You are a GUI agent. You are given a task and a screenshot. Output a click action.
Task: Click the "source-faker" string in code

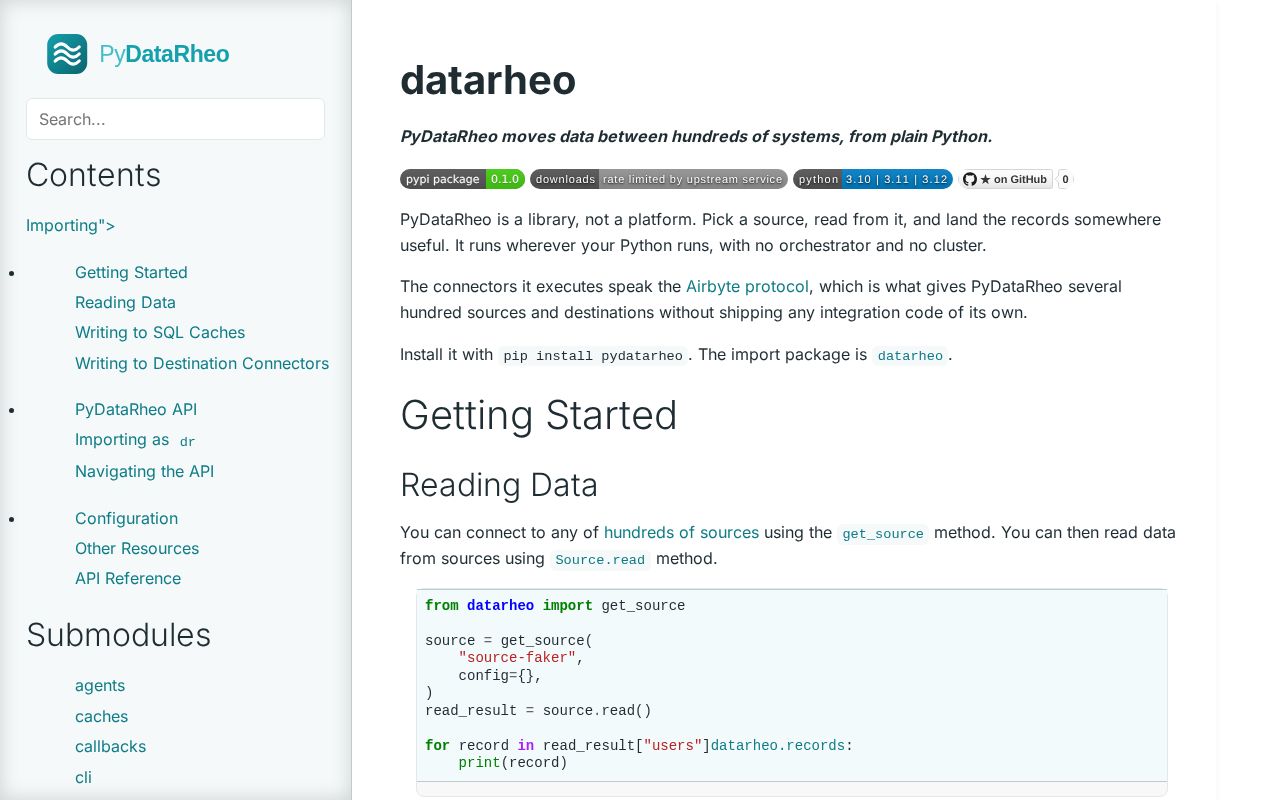click(x=517, y=658)
